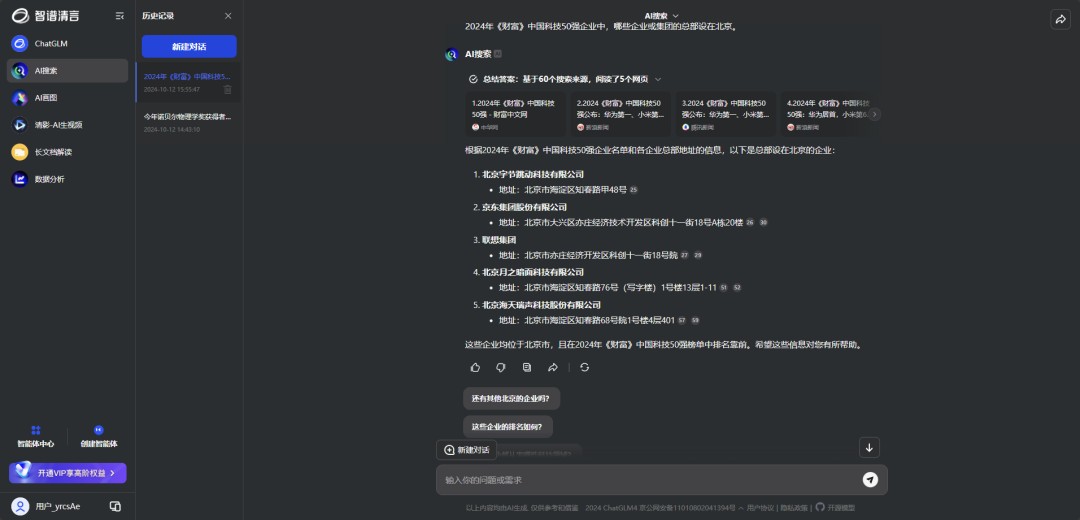Delete the 2024年《财富》 history entry with trash icon
Screen dimensions: 1080x520
pyautogui.click(x=228, y=90)
